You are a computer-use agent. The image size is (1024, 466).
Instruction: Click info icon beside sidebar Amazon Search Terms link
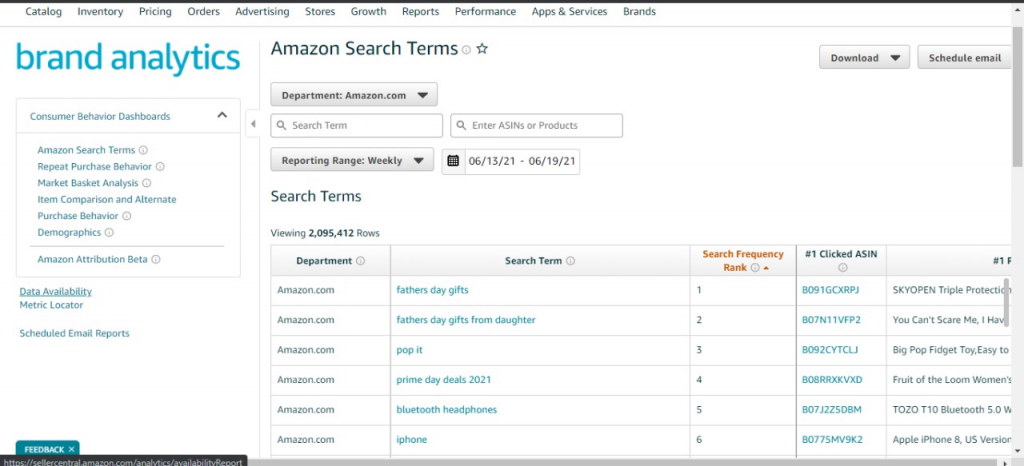[x=143, y=150]
